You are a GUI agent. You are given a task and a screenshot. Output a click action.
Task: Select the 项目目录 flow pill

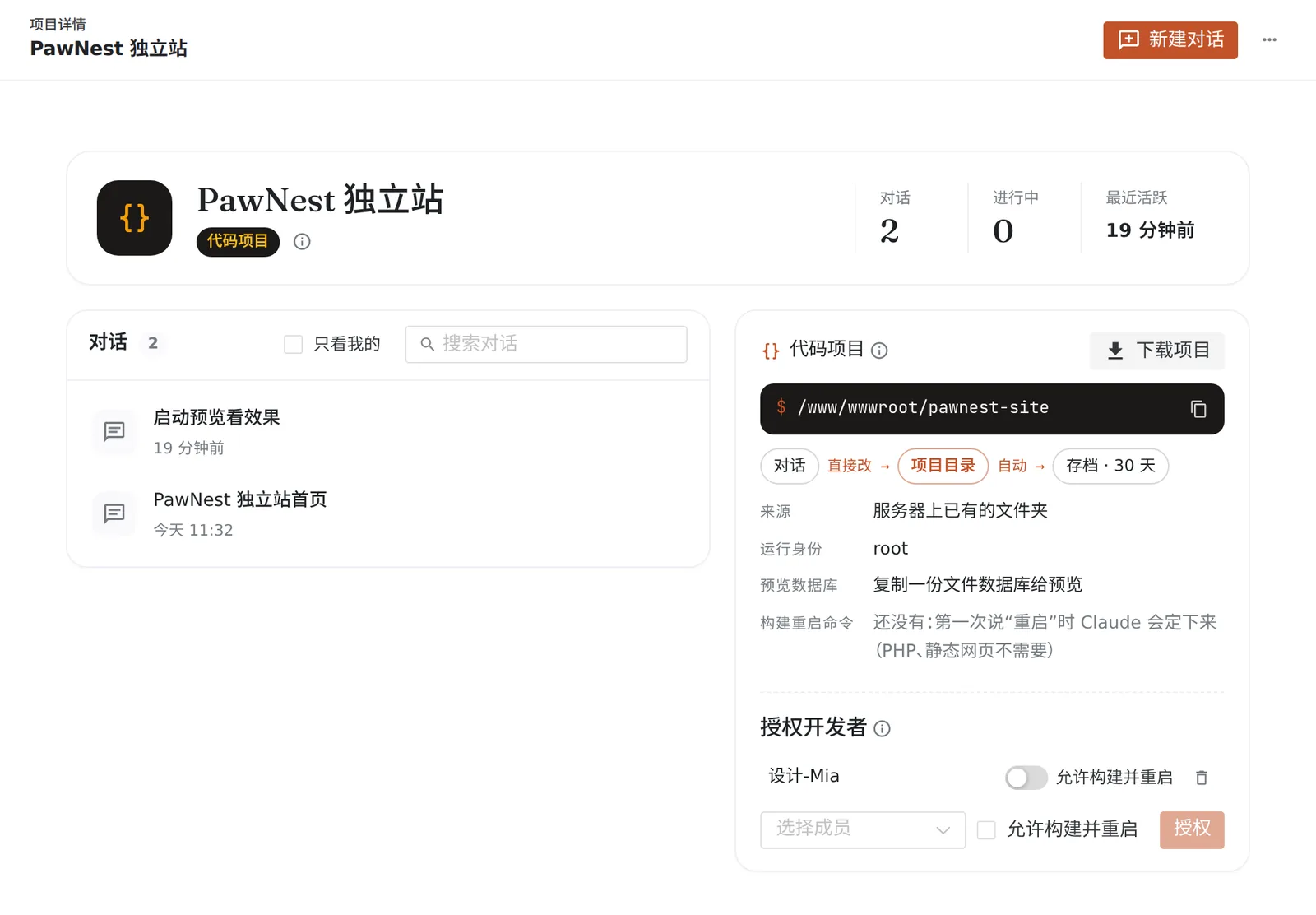[943, 466]
